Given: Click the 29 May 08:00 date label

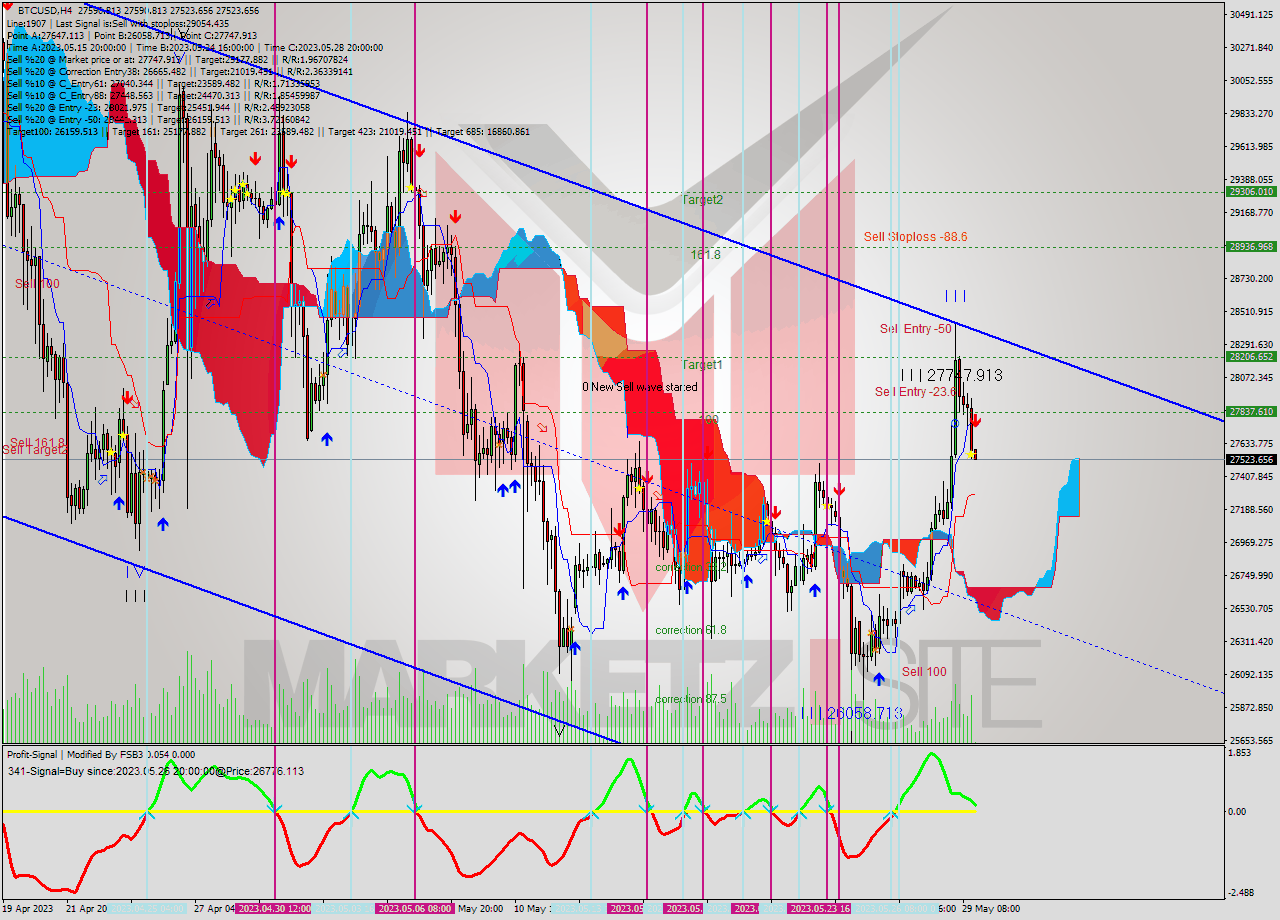Looking at the screenshot, I should pos(993,908).
